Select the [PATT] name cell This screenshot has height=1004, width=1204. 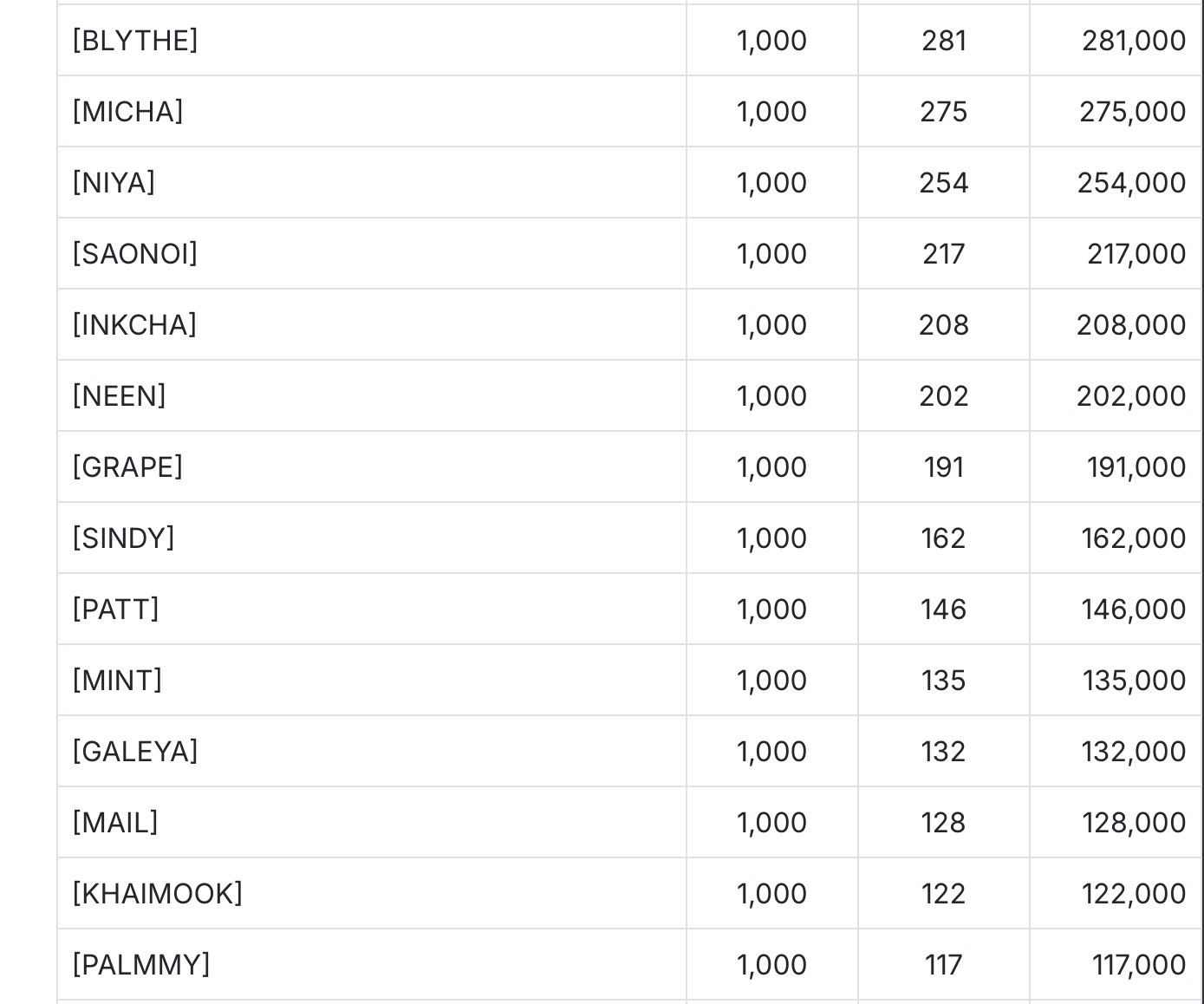(372, 609)
